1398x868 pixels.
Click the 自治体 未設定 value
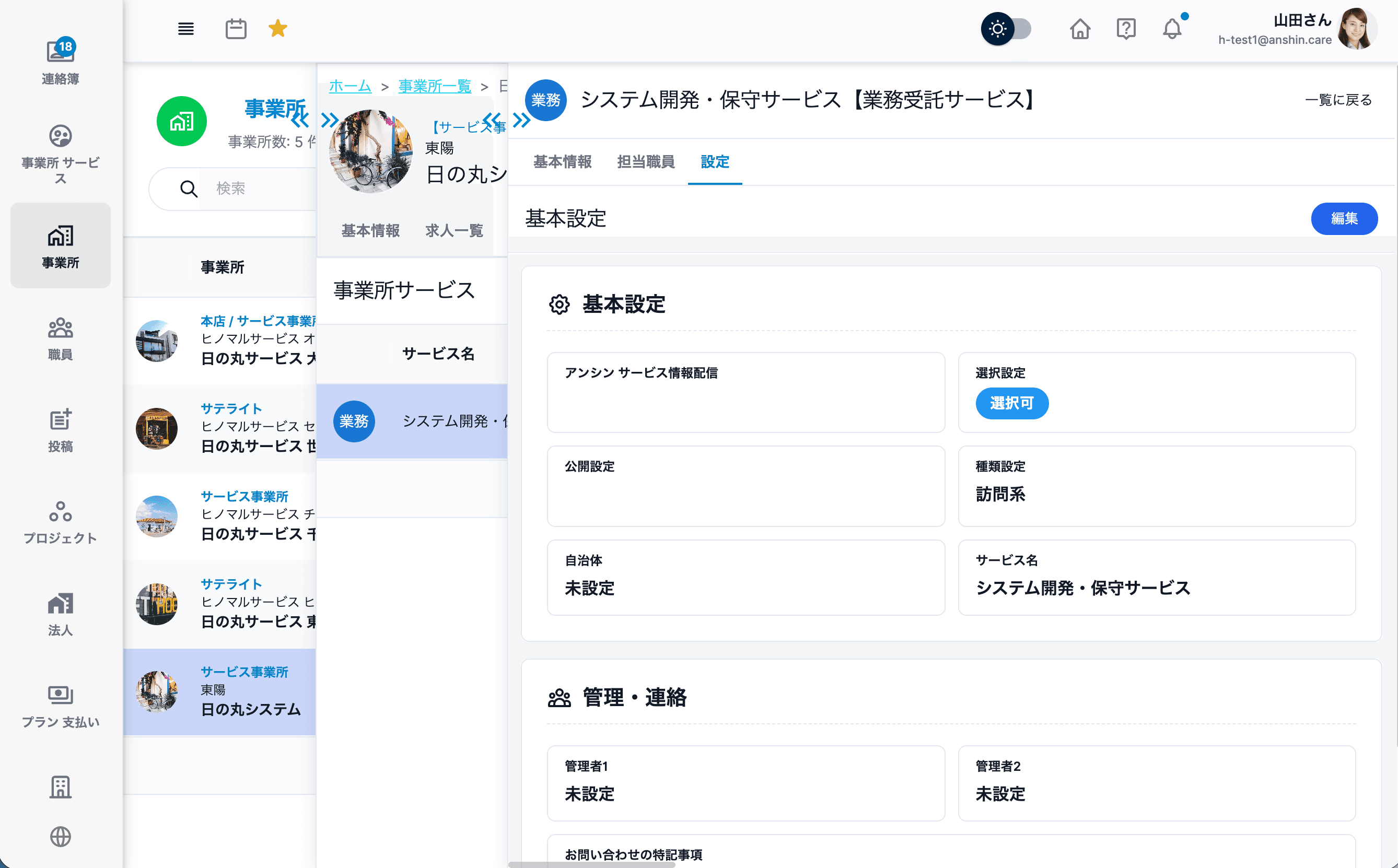[x=590, y=588]
